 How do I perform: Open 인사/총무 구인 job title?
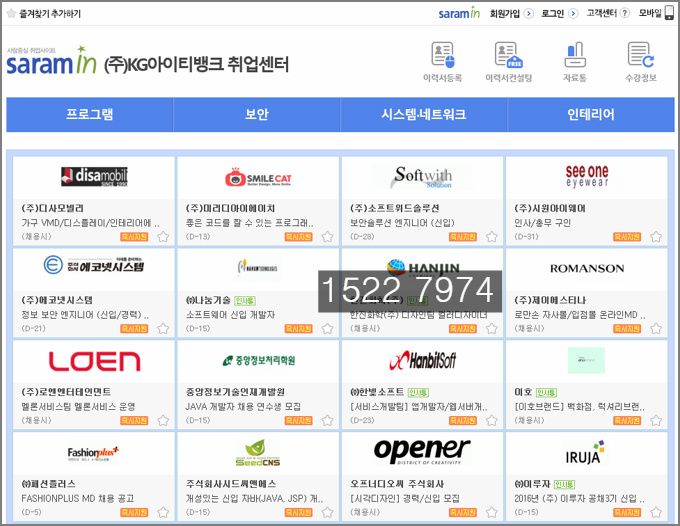(x=543, y=223)
